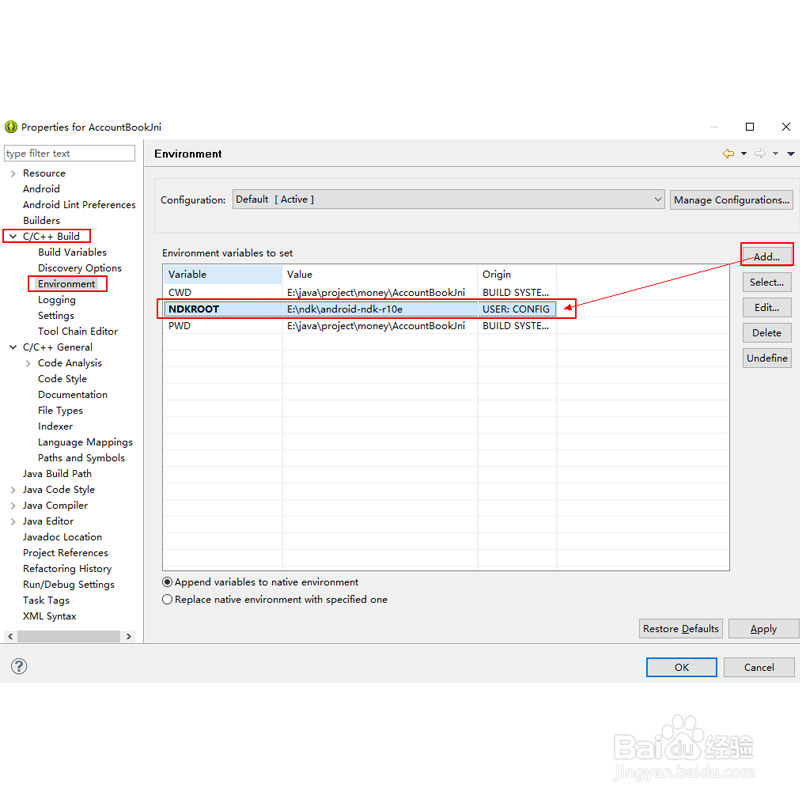Open the Configuration combo box
This screenshot has width=800, height=800.
click(448, 199)
